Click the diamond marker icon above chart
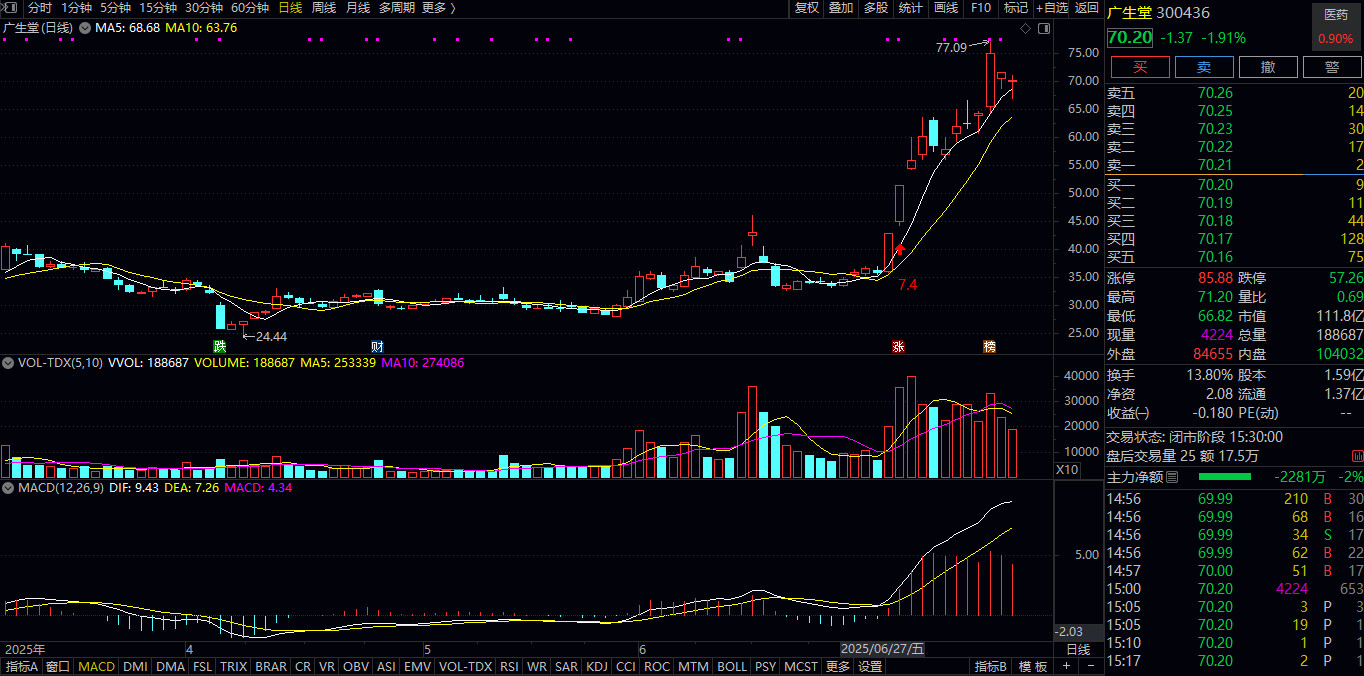This screenshot has width=1364, height=676. 1024,28
